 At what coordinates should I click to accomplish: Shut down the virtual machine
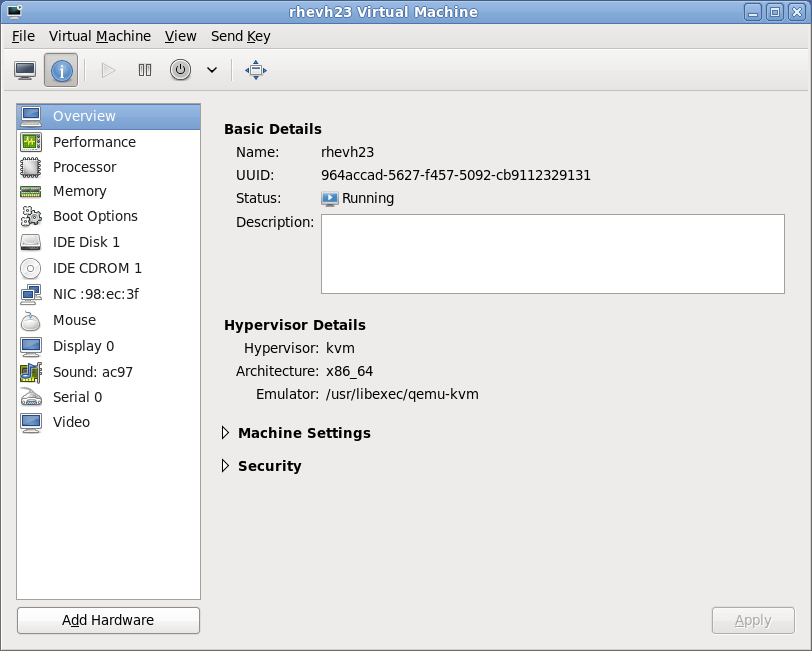(181, 70)
